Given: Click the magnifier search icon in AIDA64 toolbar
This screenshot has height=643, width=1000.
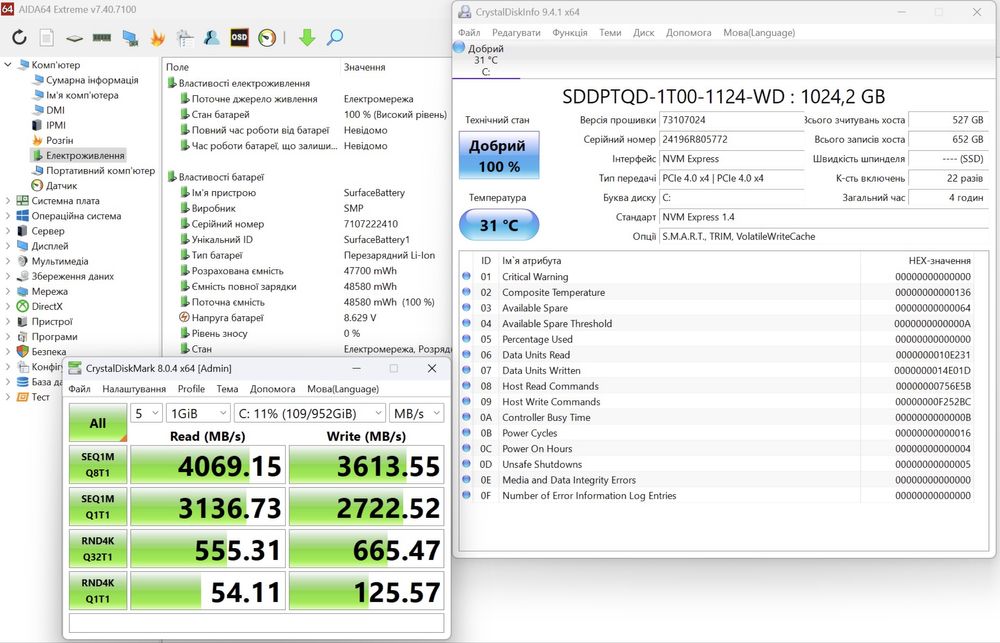Looking at the screenshot, I should click(335, 38).
